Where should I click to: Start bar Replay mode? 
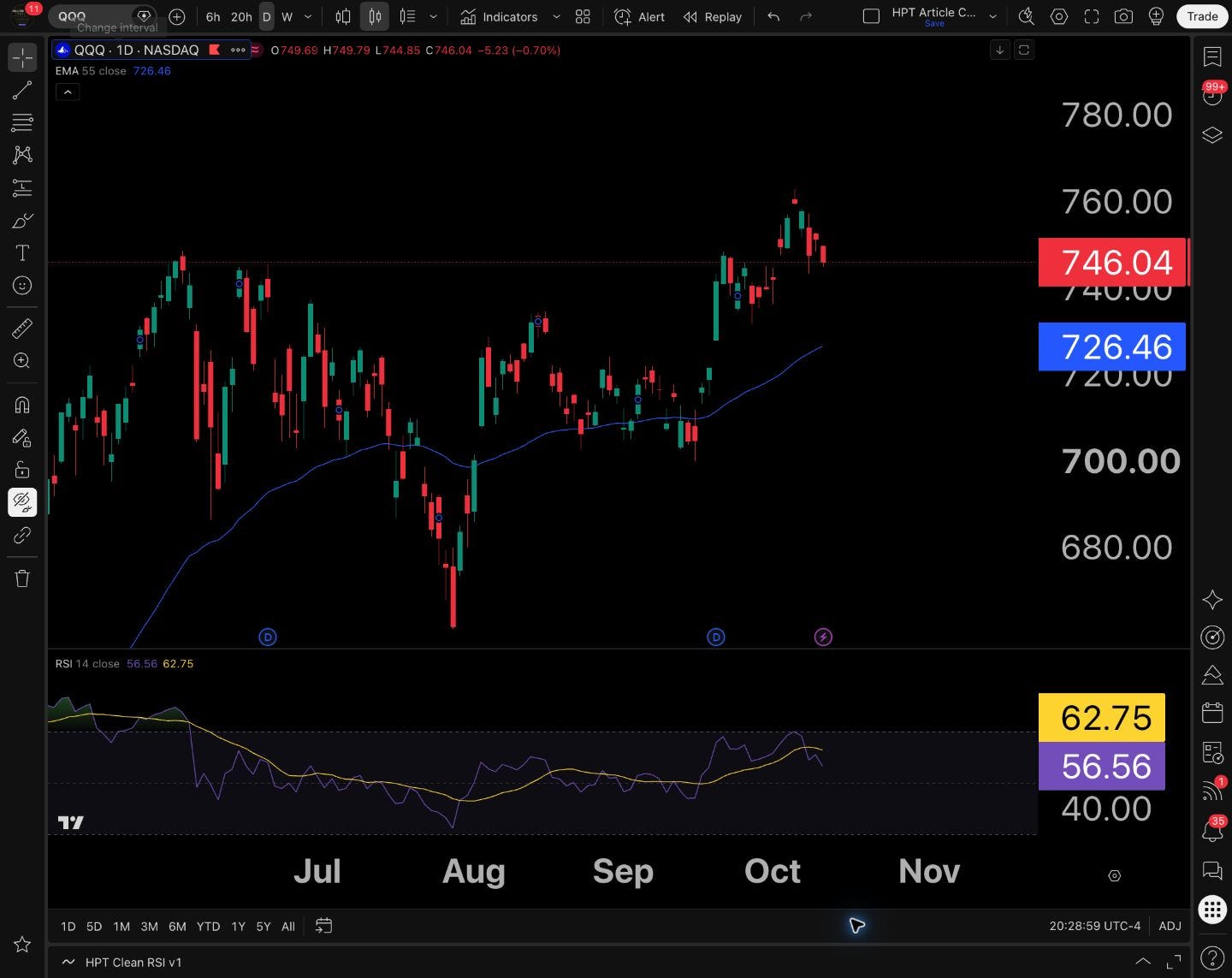pos(713,16)
